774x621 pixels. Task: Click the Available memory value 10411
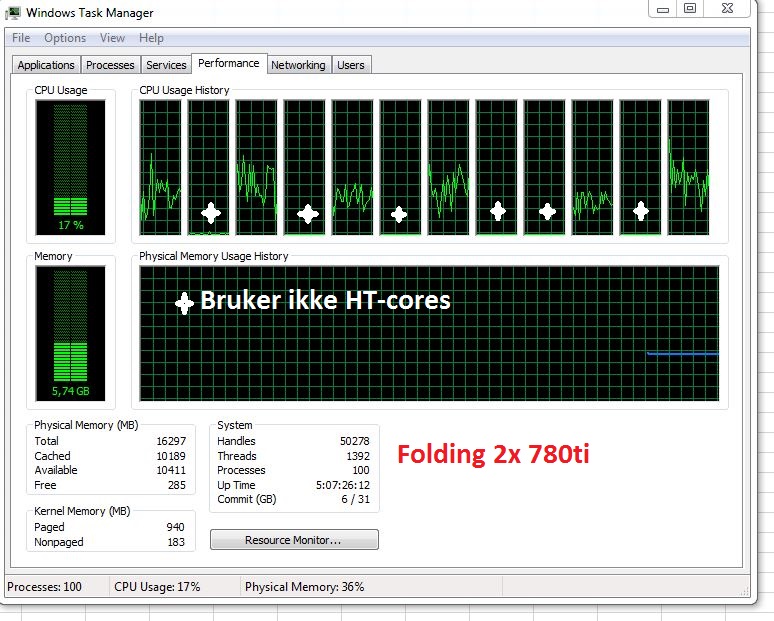click(x=171, y=470)
